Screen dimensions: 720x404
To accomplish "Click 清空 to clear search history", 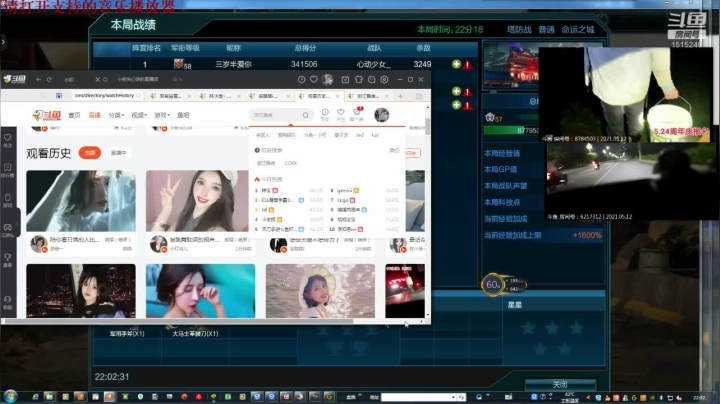I will click(394, 150).
